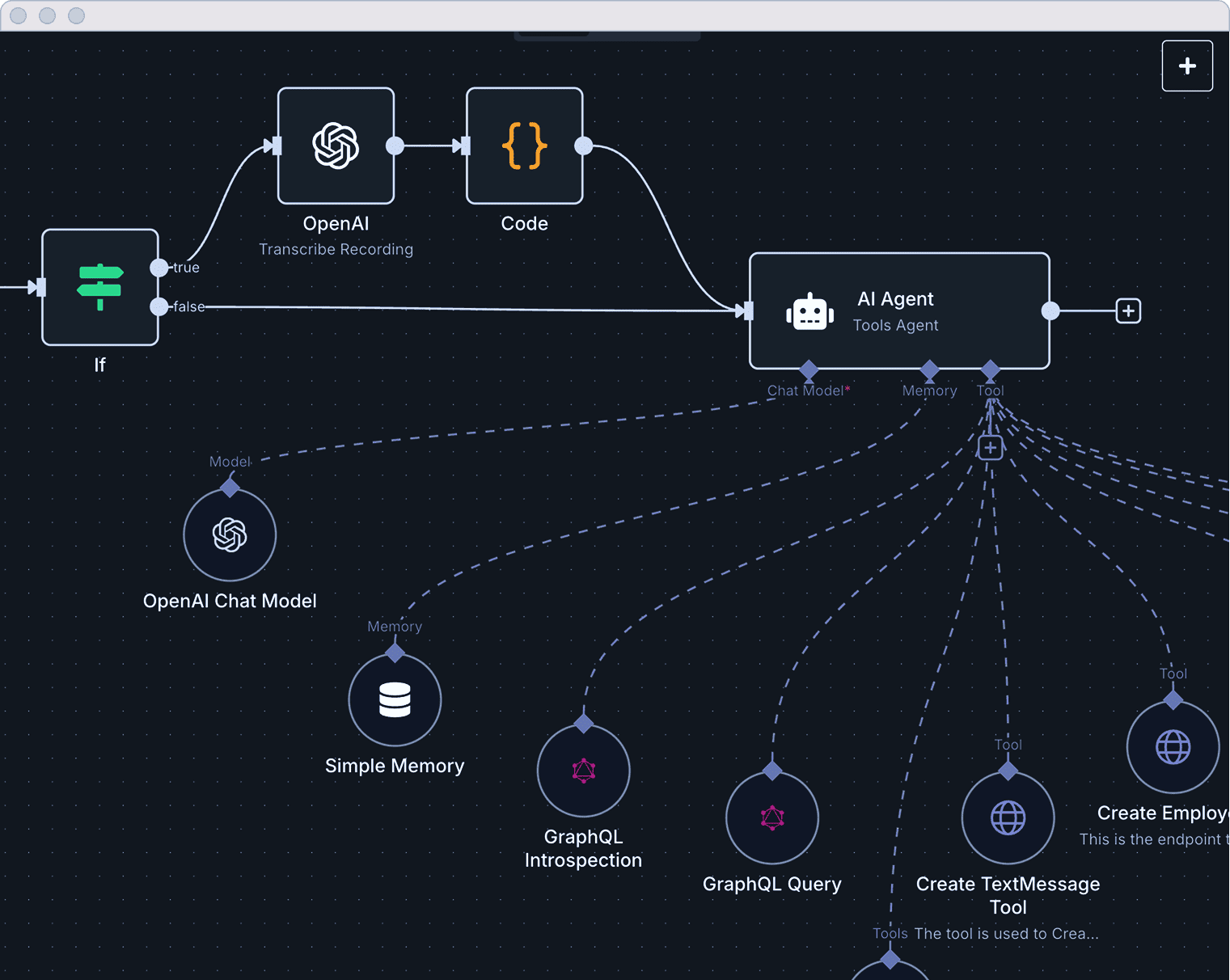Screen dimensions: 1230x980
Task: Select the Create Employee globe node
Action: (x=1173, y=746)
